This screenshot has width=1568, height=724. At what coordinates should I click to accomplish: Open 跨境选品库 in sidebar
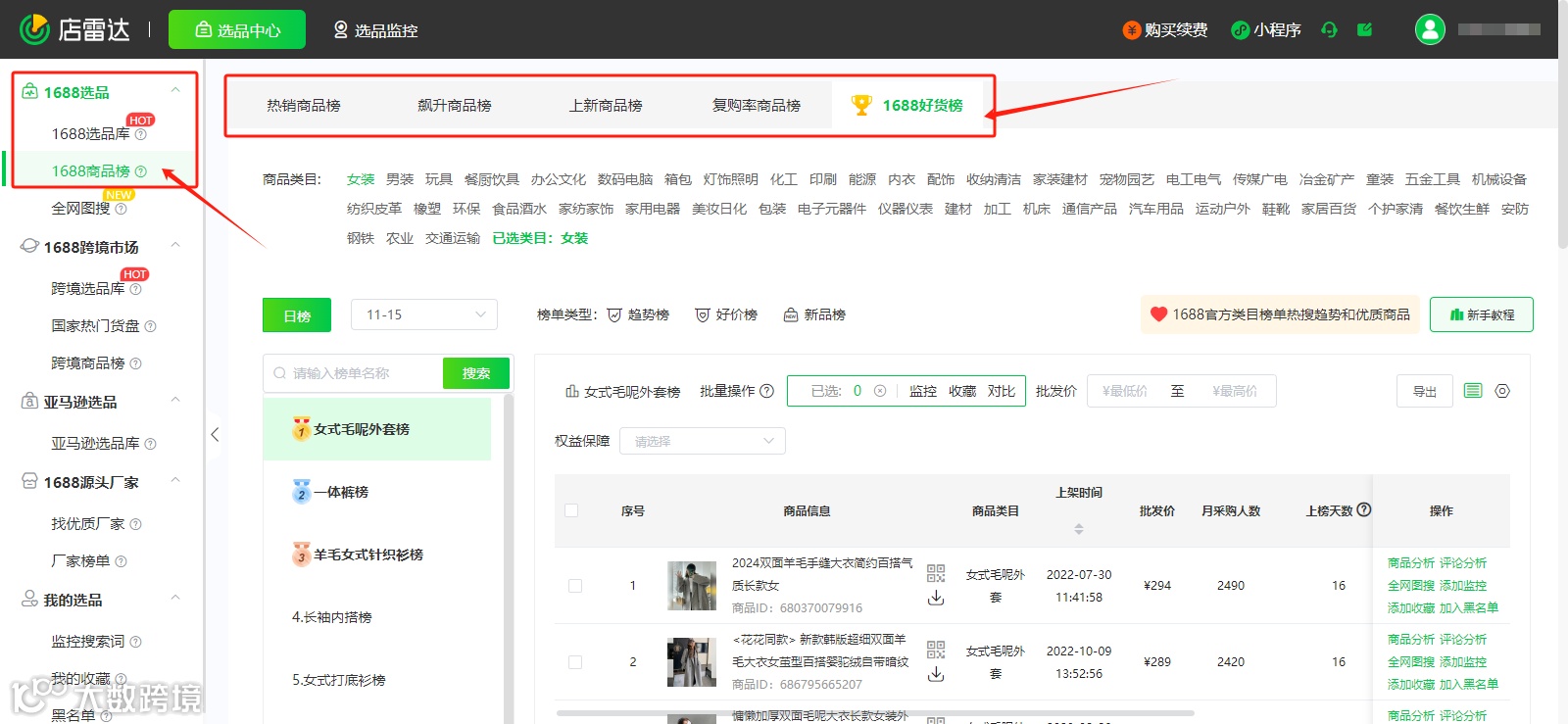88,289
